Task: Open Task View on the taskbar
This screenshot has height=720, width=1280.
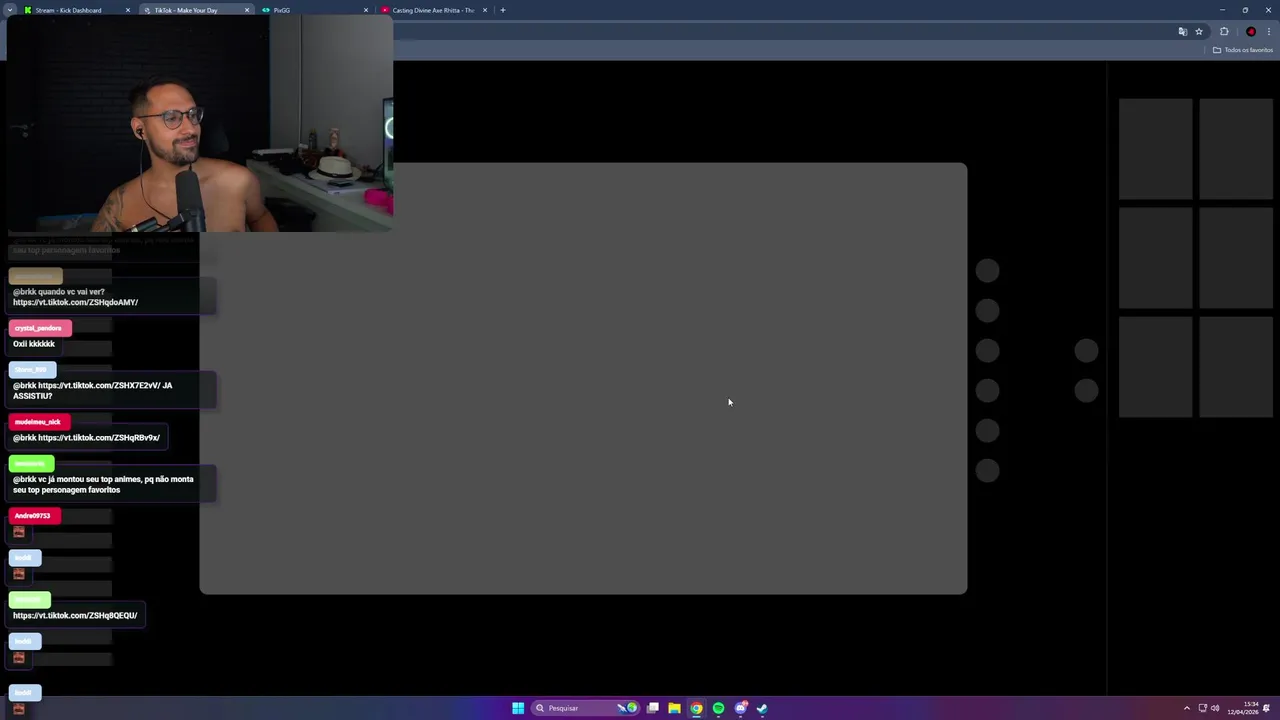Action: (x=653, y=708)
